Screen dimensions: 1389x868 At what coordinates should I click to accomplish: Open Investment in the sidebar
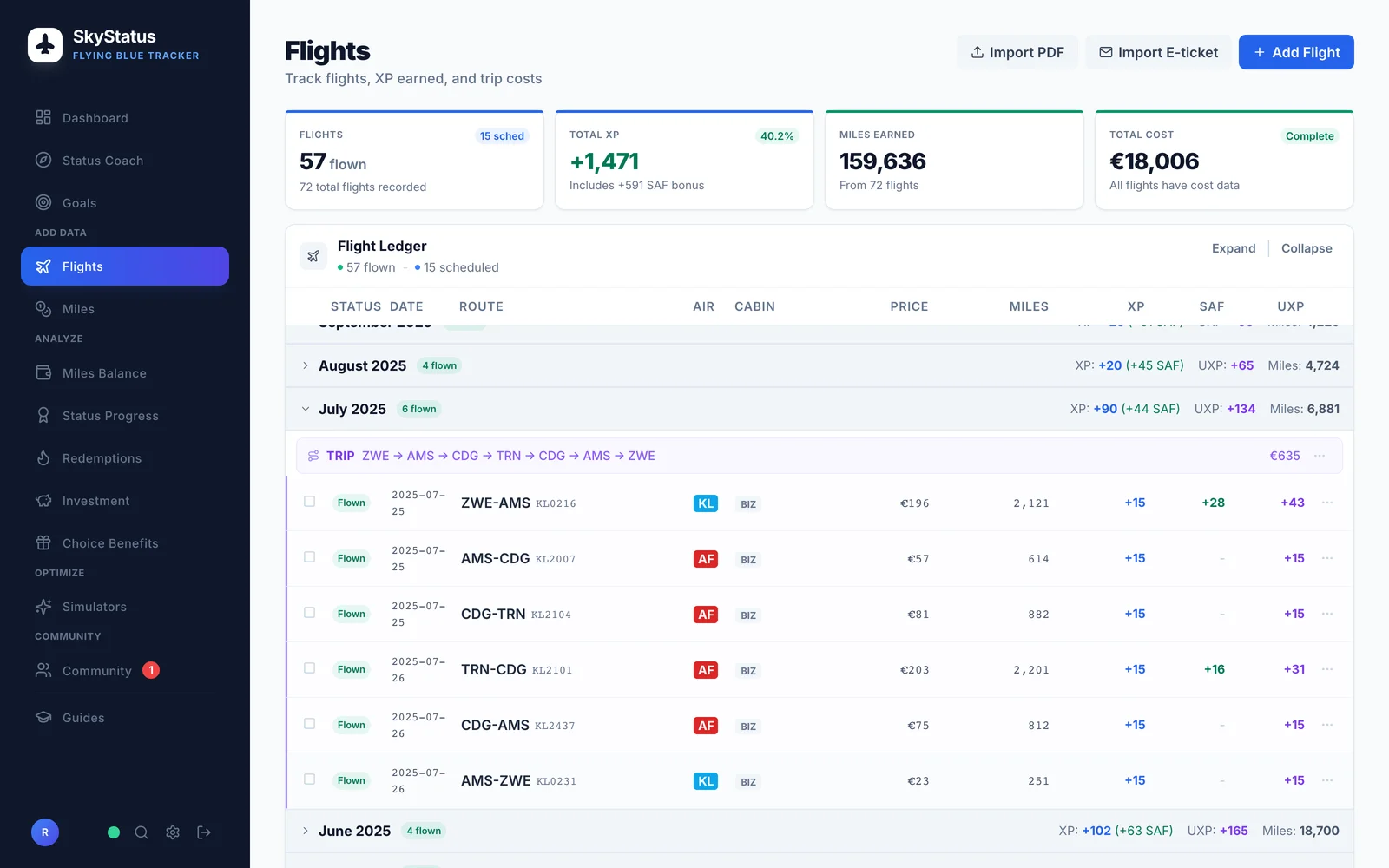[x=125, y=501]
